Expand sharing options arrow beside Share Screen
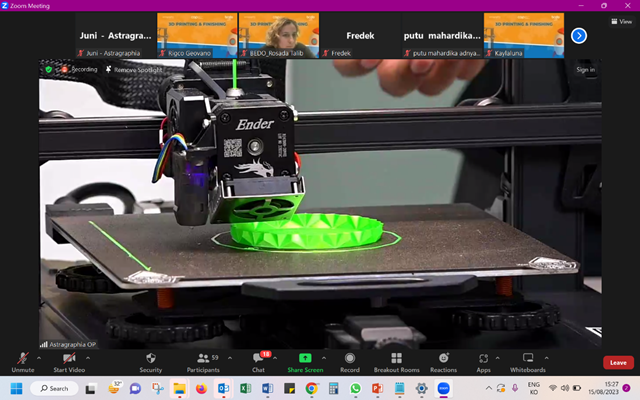 pyautogui.click(x=324, y=358)
